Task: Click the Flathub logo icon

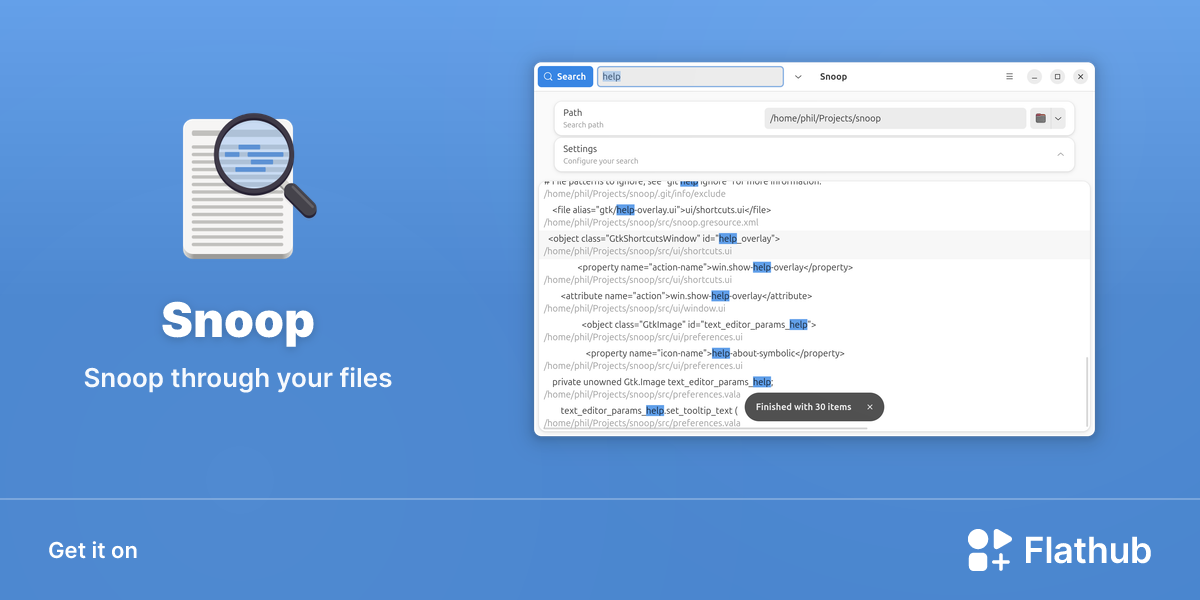Action: 990,550
